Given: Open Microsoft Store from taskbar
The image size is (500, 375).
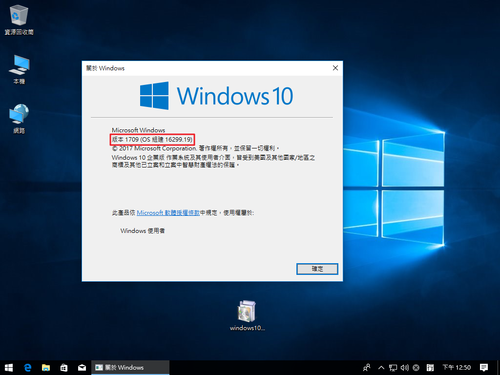Looking at the screenshot, I should tap(64, 367).
